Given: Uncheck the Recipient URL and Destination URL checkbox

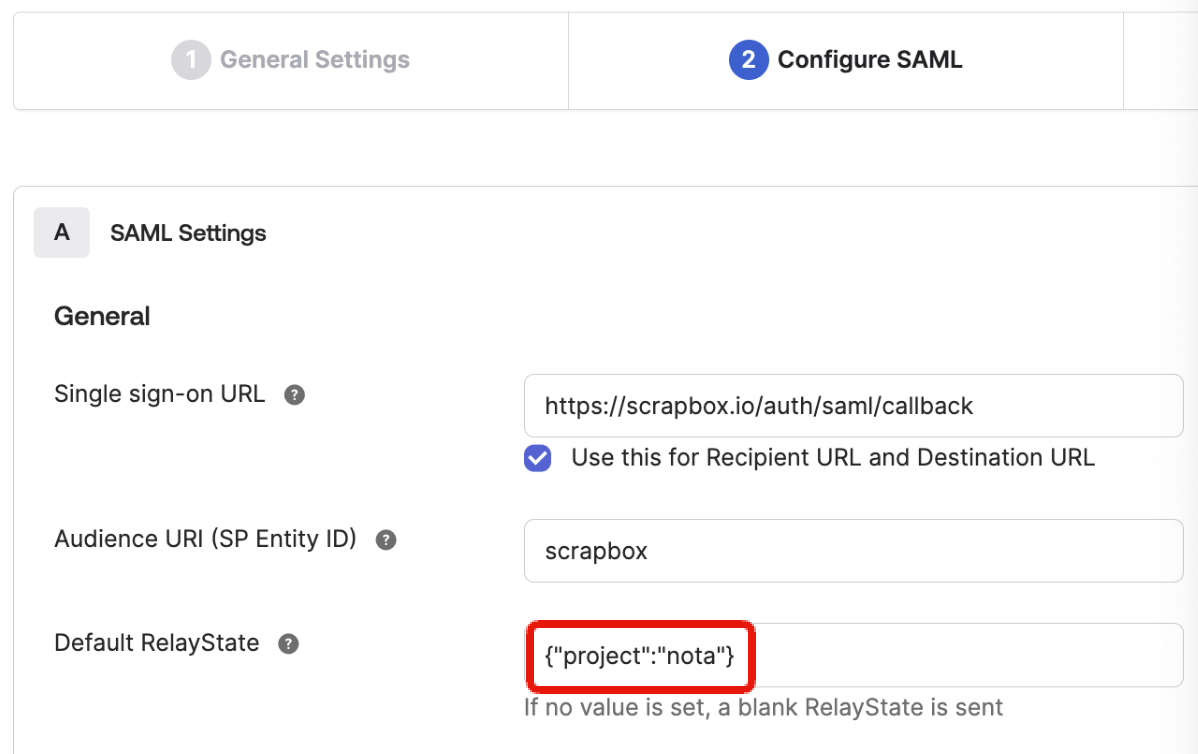Looking at the screenshot, I should coord(538,459).
